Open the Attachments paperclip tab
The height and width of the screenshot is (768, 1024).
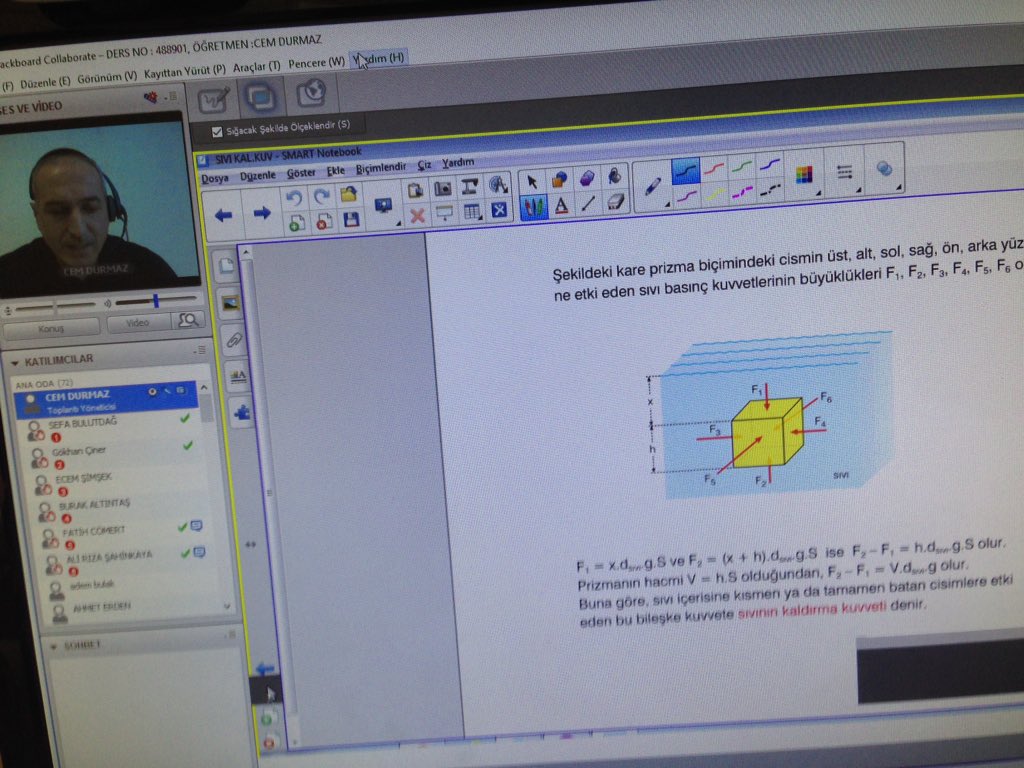[234, 340]
